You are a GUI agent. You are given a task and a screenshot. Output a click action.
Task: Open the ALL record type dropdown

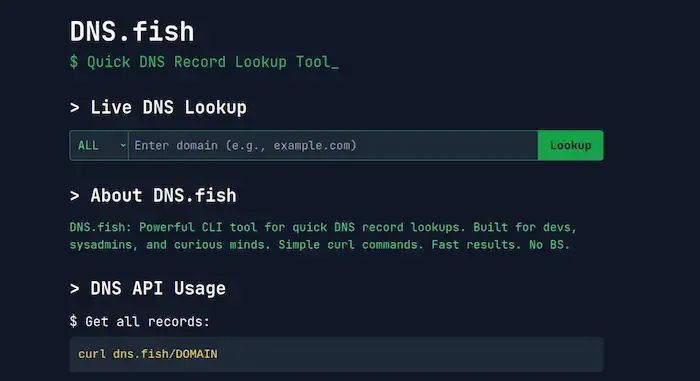click(x=99, y=145)
